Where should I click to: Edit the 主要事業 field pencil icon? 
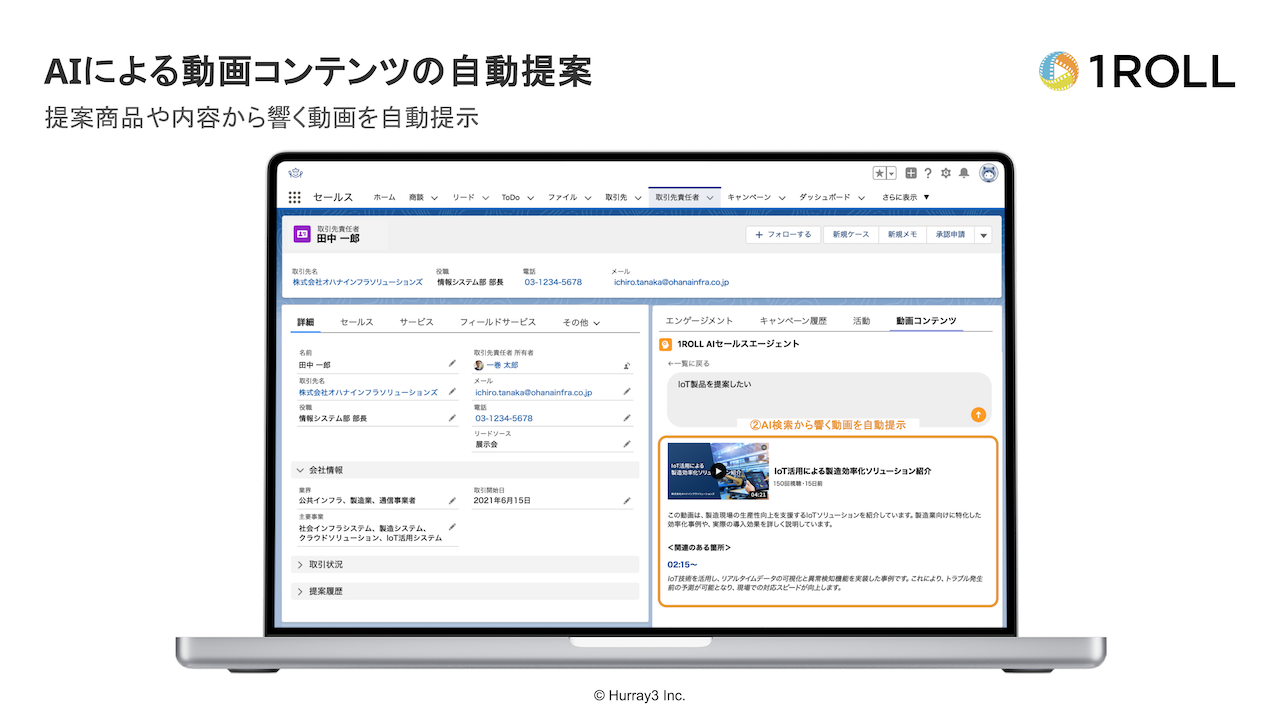point(452,527)
